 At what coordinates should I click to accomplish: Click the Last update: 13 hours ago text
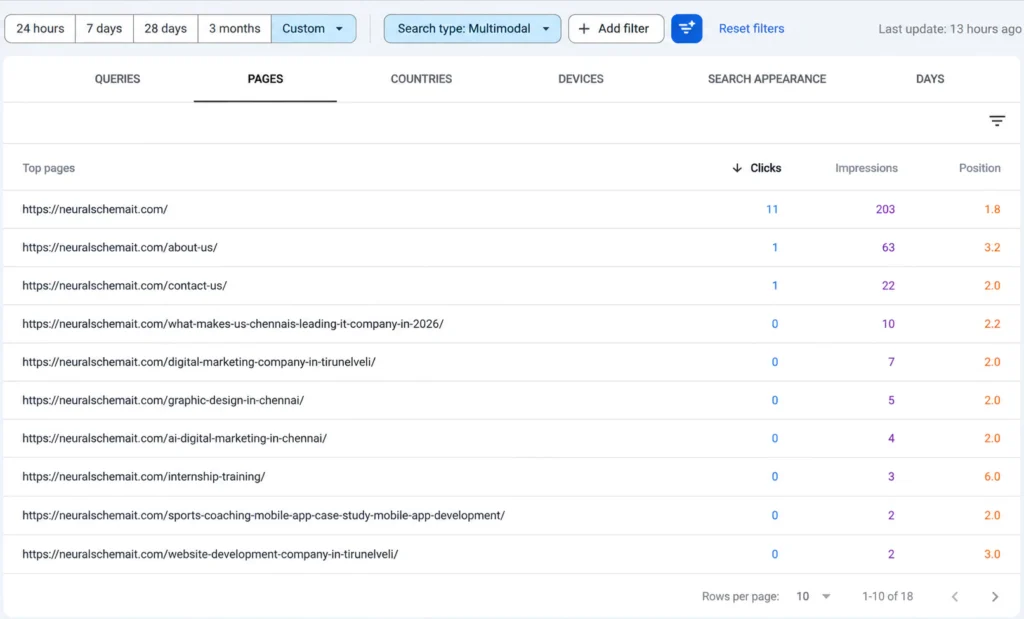pyautogui.click(x=949, y=29)
